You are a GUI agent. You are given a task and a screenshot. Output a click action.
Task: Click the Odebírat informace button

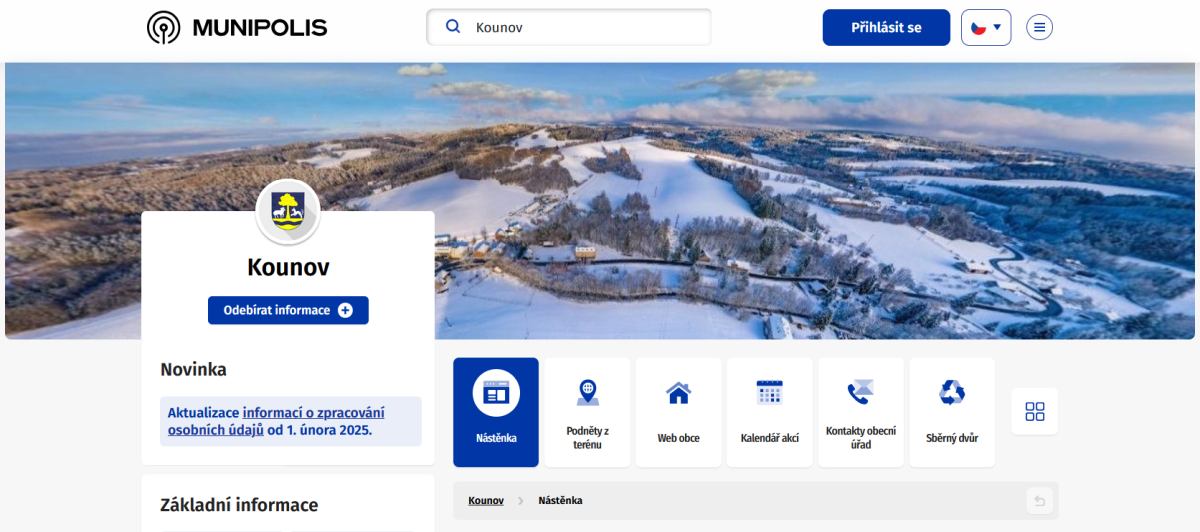288,310
